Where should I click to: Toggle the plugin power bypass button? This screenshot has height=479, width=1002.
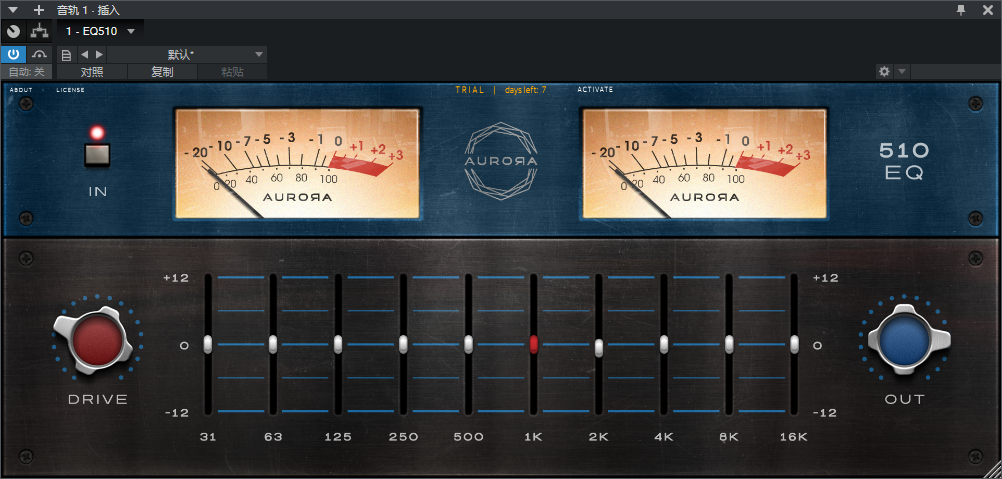(x=13, y=54)
